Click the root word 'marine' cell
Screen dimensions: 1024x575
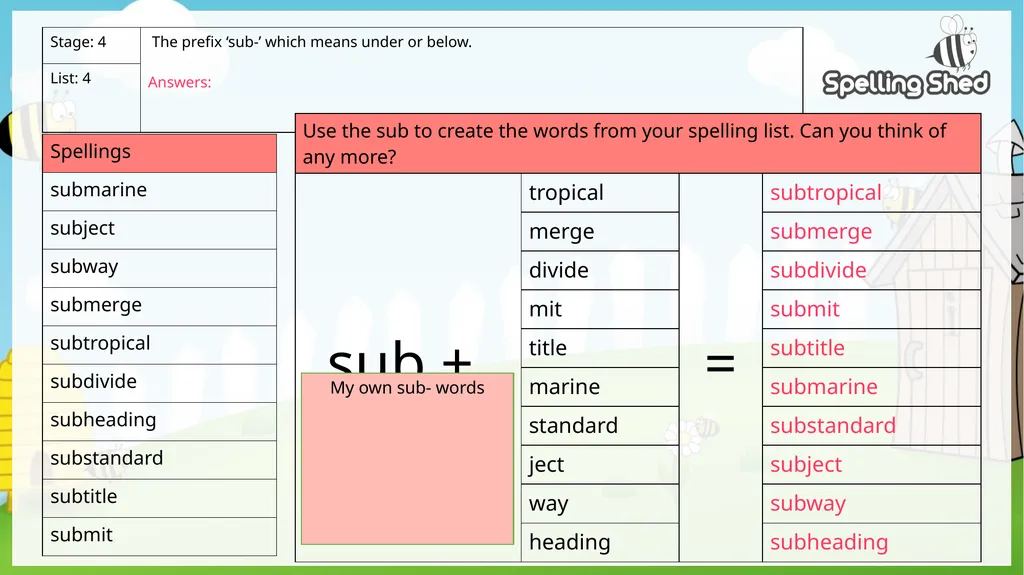coord(600,387)
